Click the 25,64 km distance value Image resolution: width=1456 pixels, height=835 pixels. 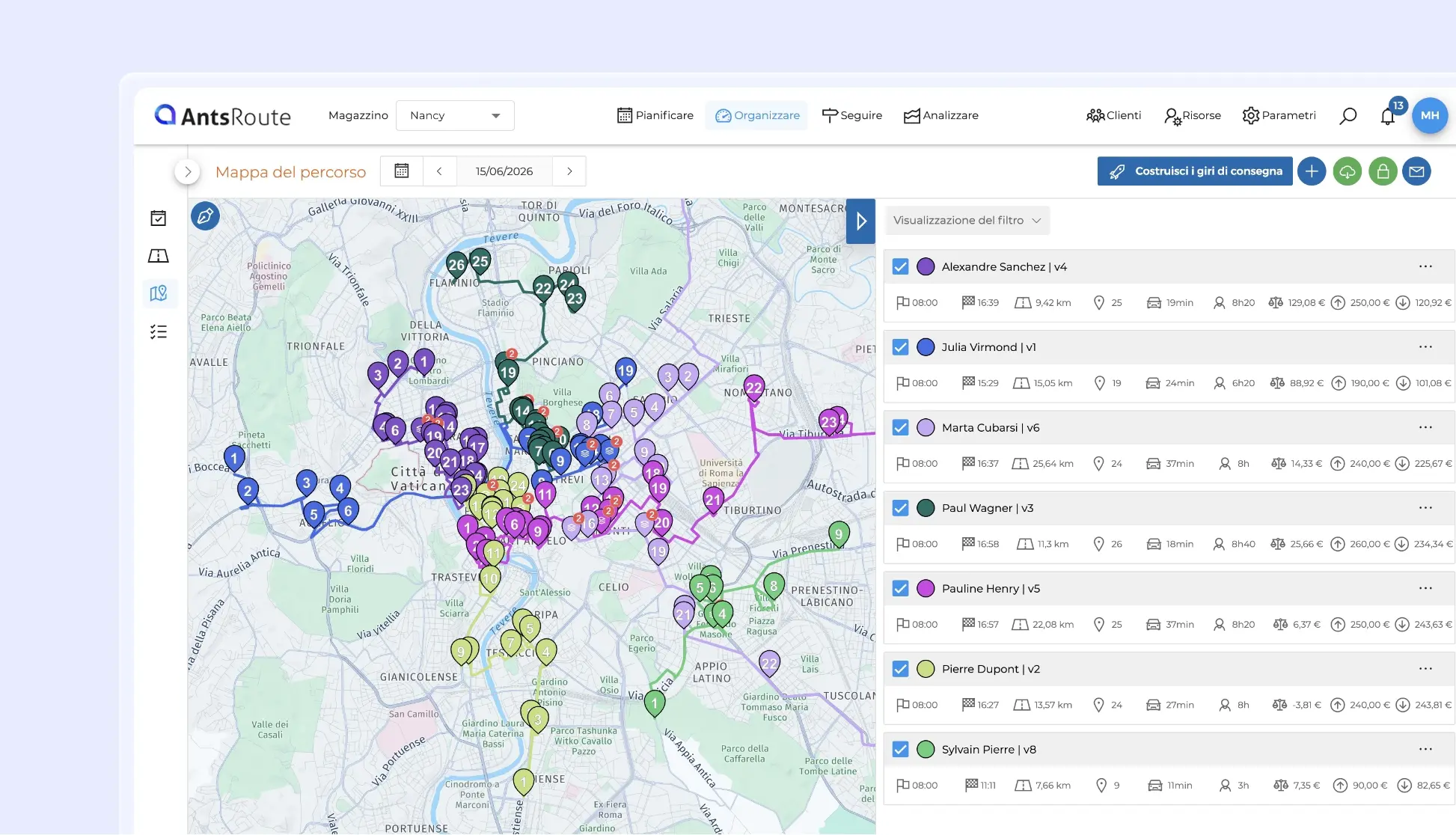pyautogui.click(x=1053, y=464)
